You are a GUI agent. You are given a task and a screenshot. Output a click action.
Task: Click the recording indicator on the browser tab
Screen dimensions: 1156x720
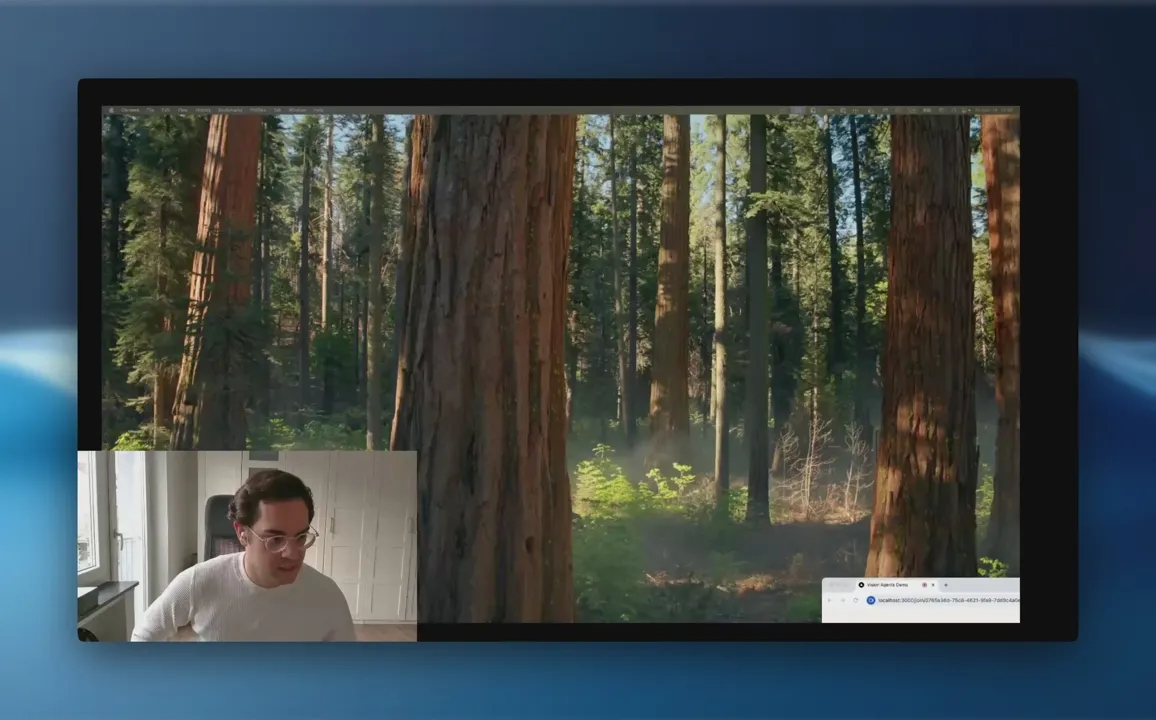click(x=925, y=585)
